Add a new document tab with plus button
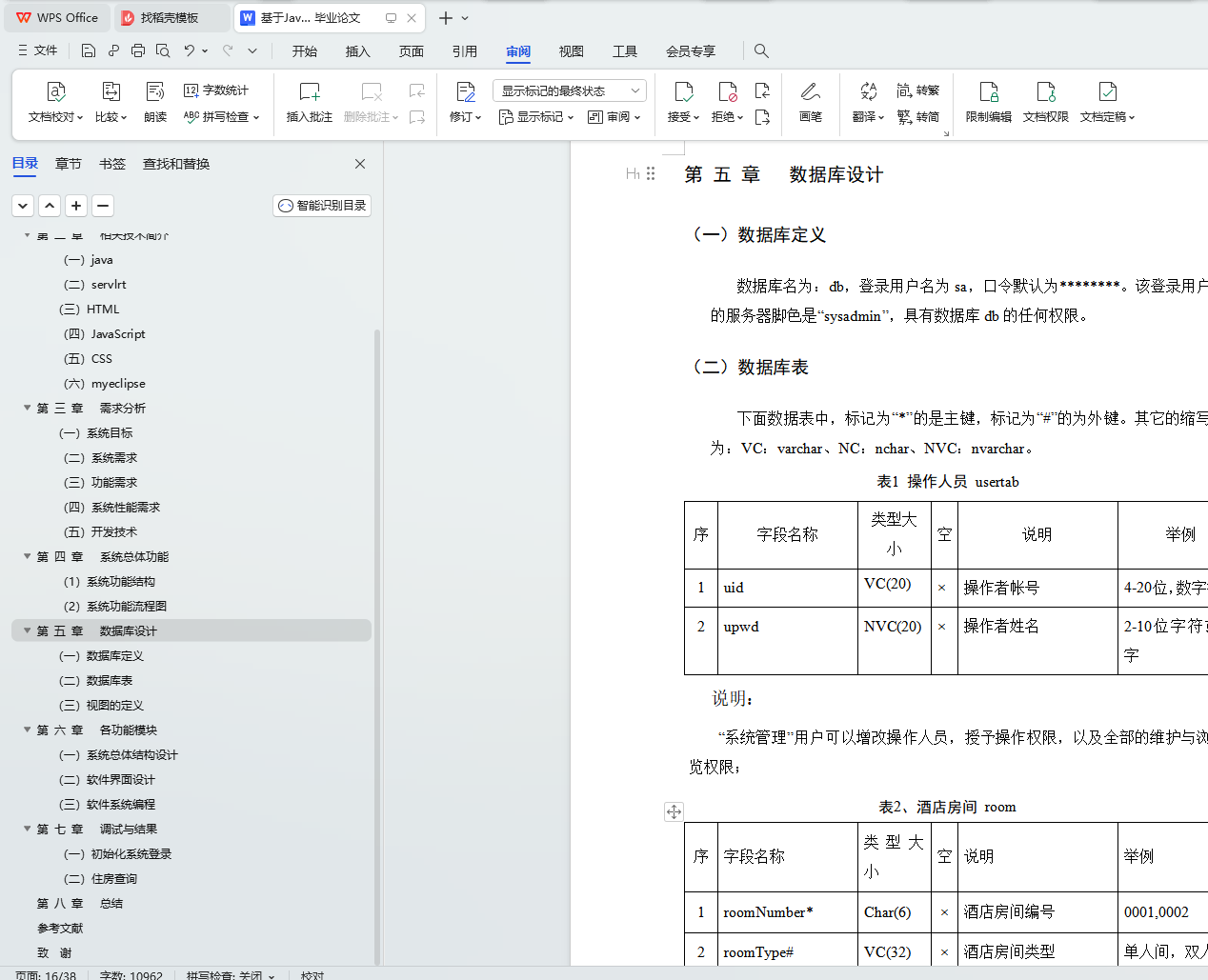 (445, 18)
